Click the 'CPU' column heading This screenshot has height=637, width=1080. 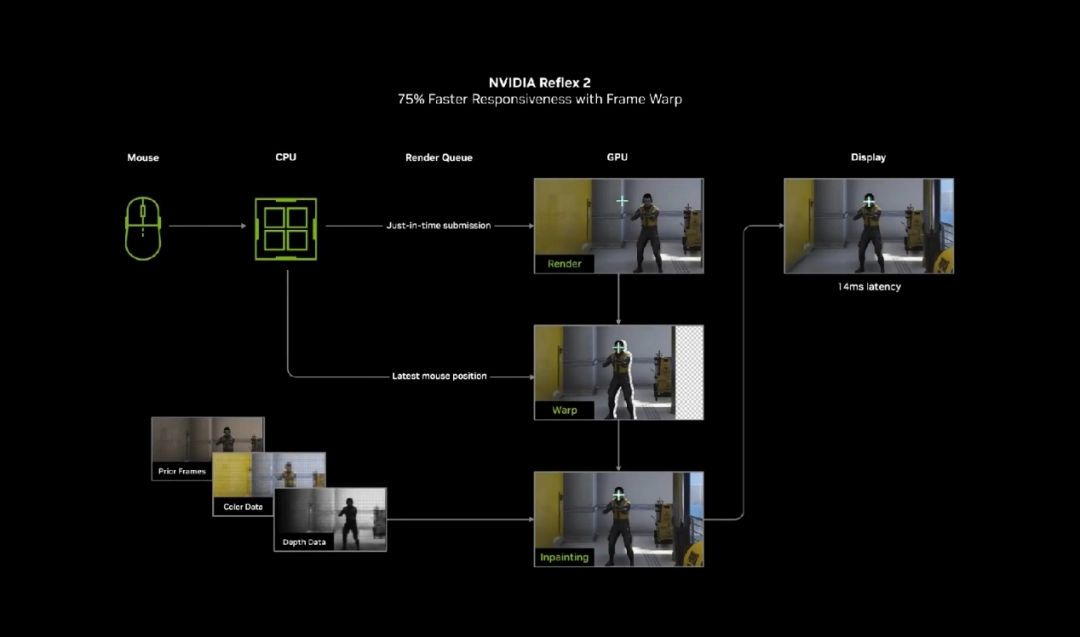pyautogui.click(x=286, y=157)
